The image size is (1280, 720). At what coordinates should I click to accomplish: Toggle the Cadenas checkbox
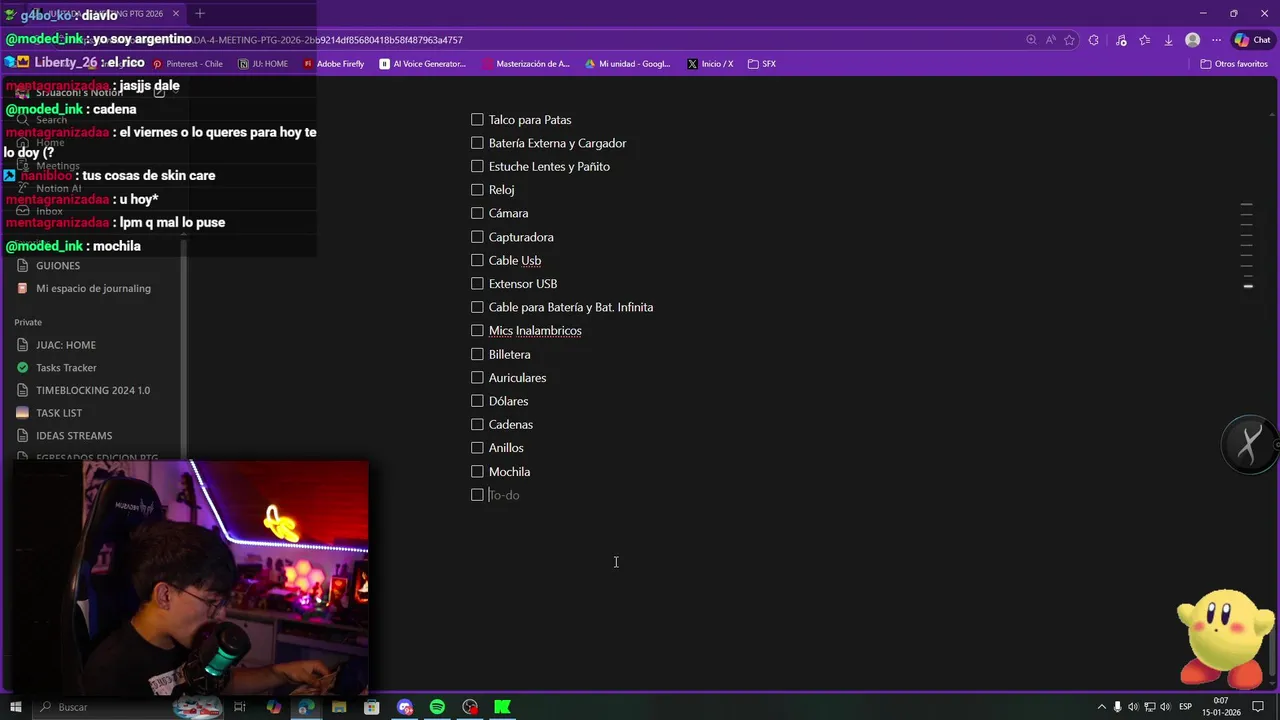[x=477, y=424]
